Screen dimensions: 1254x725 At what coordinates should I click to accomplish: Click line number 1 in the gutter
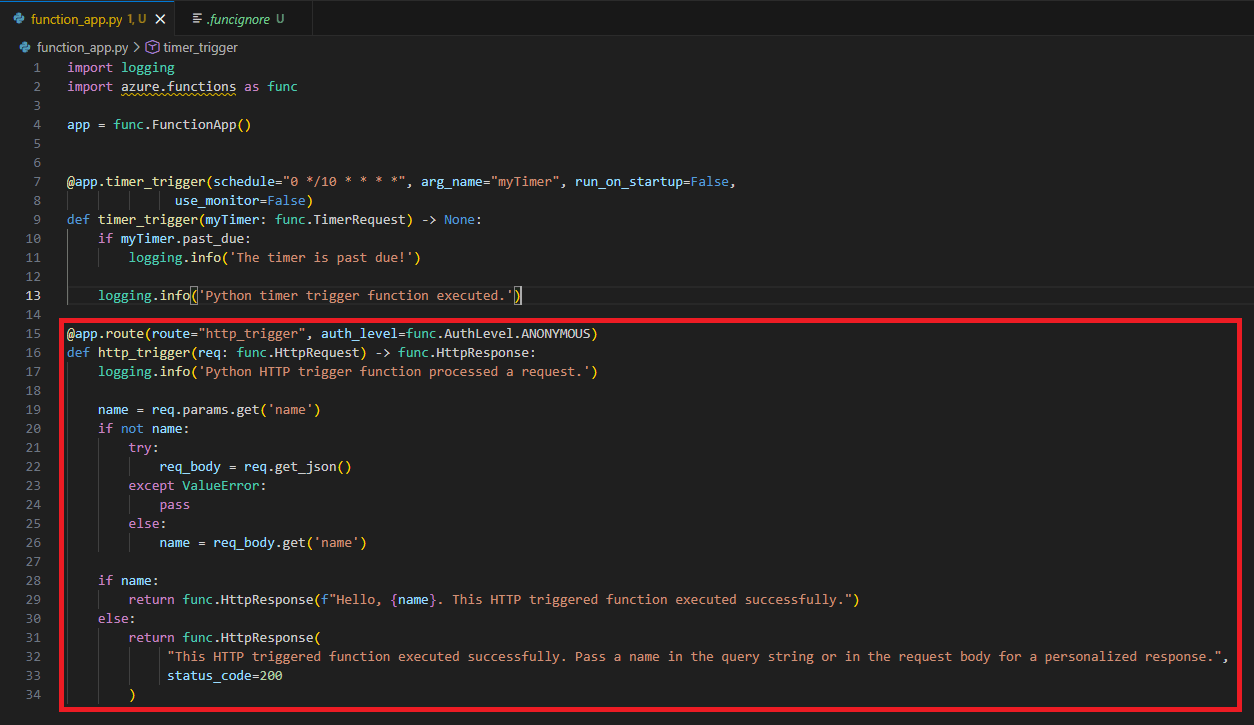[37, 67]
